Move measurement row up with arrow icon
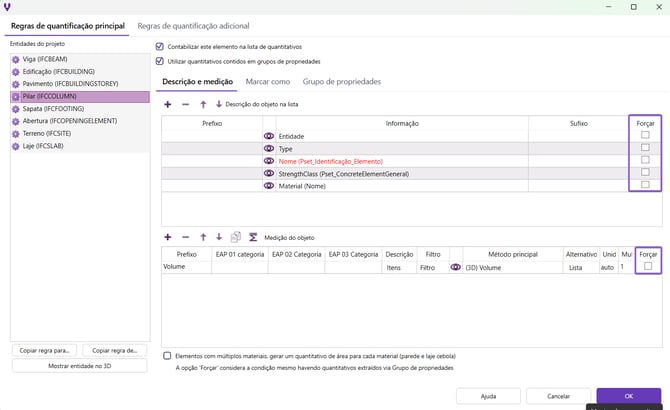Screen dimensions: 670x410 tap(203, 237)
